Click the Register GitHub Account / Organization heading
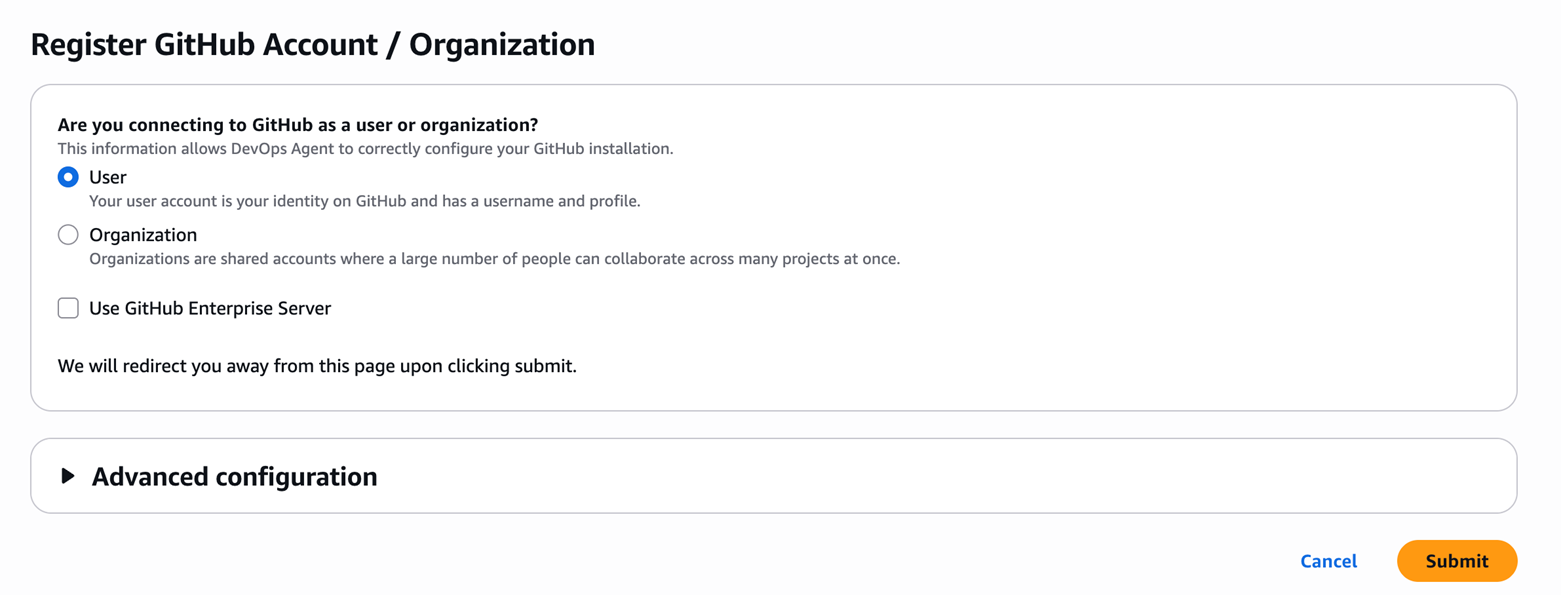Screen dimensions: 1561x595 tap(313, 44)
